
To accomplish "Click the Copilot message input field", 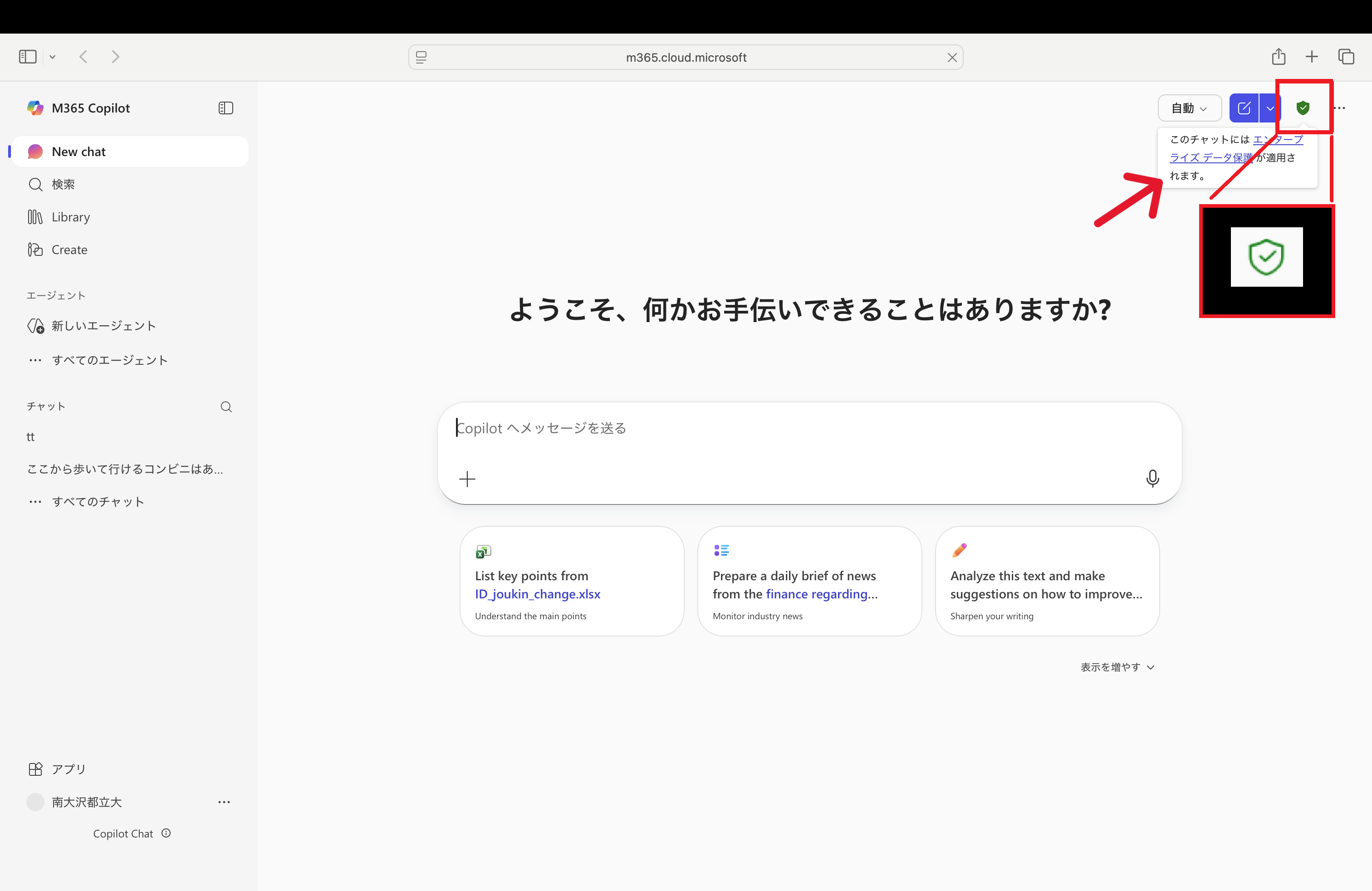I will pyautogui.click(x=807, y=428).
